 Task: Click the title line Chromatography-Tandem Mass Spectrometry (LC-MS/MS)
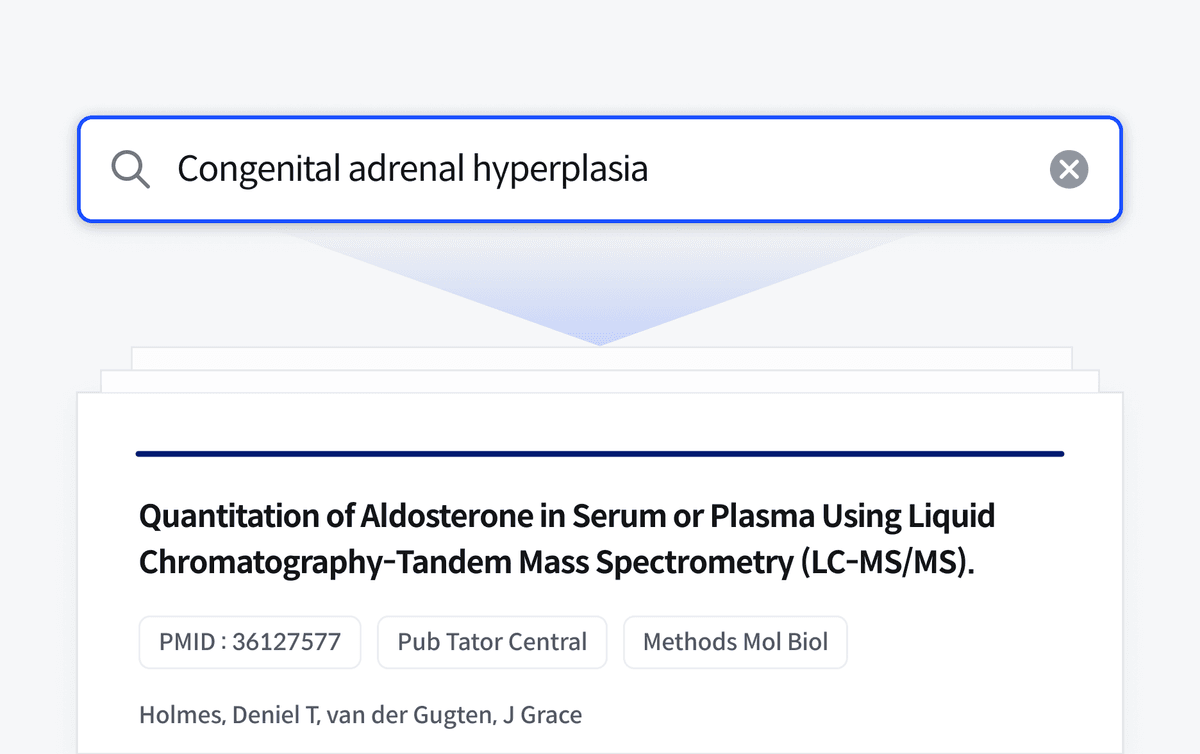pyautogui.click(x=556, y=562)
